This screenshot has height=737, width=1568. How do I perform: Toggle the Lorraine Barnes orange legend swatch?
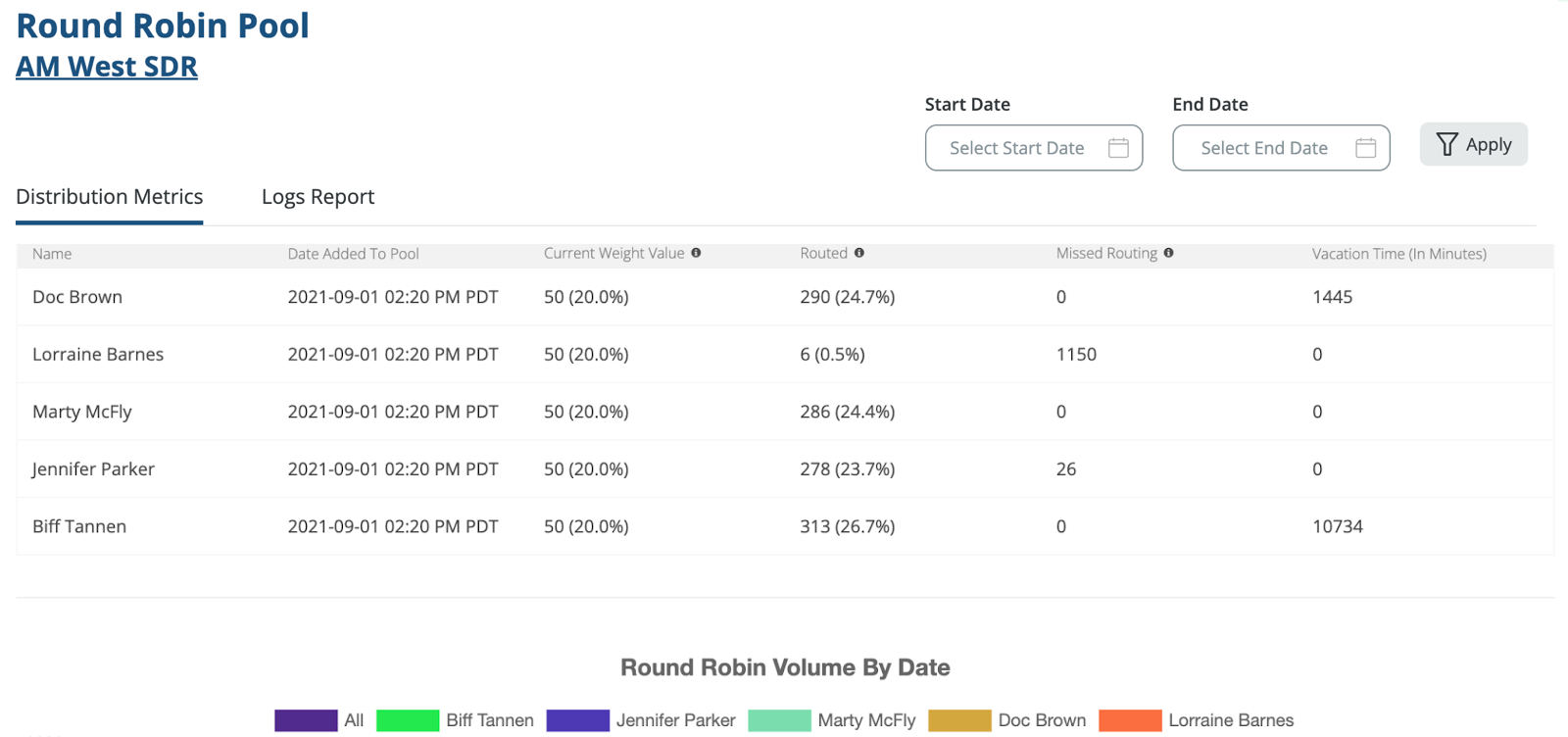[1130, 720]
